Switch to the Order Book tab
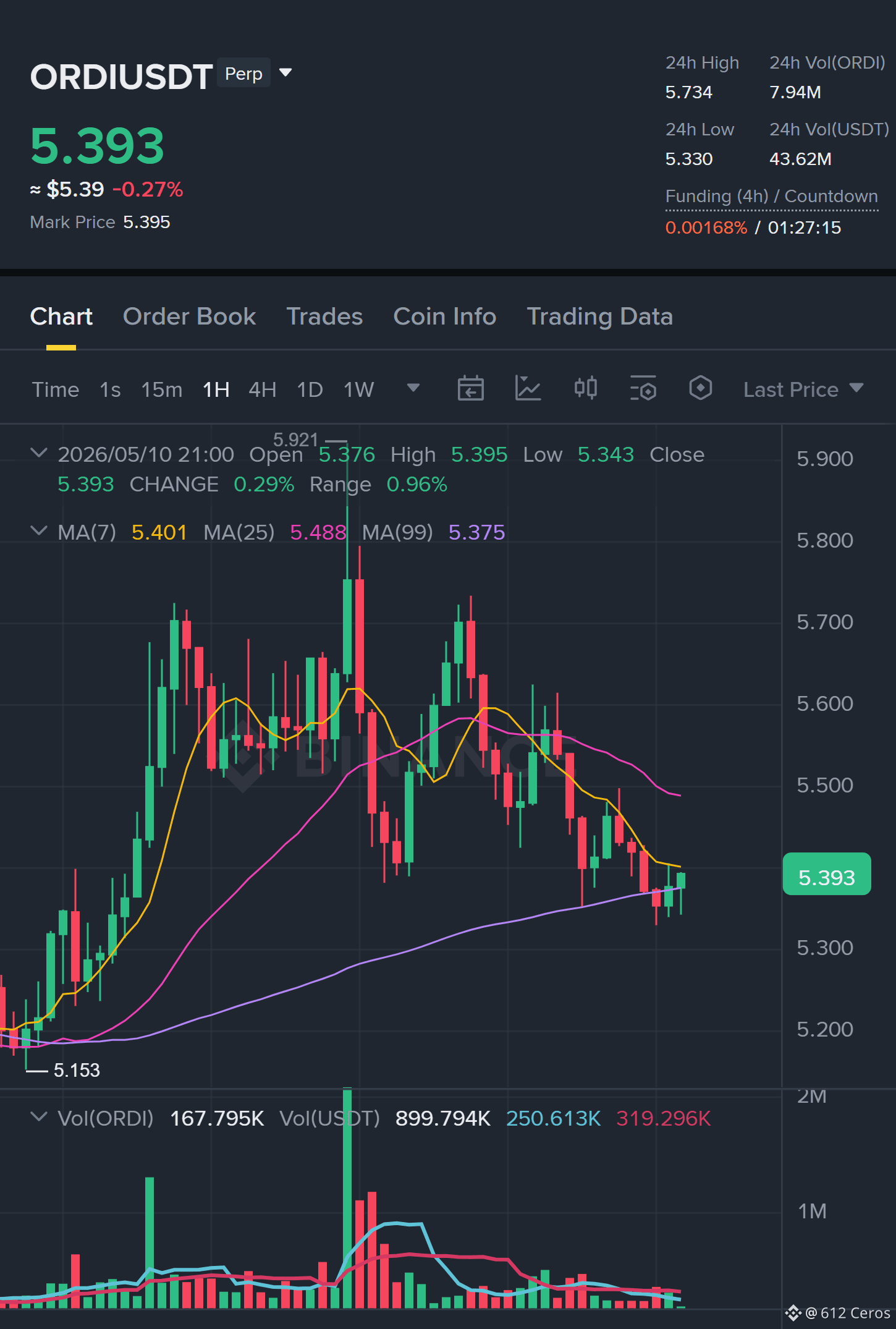 coord(189,316)
